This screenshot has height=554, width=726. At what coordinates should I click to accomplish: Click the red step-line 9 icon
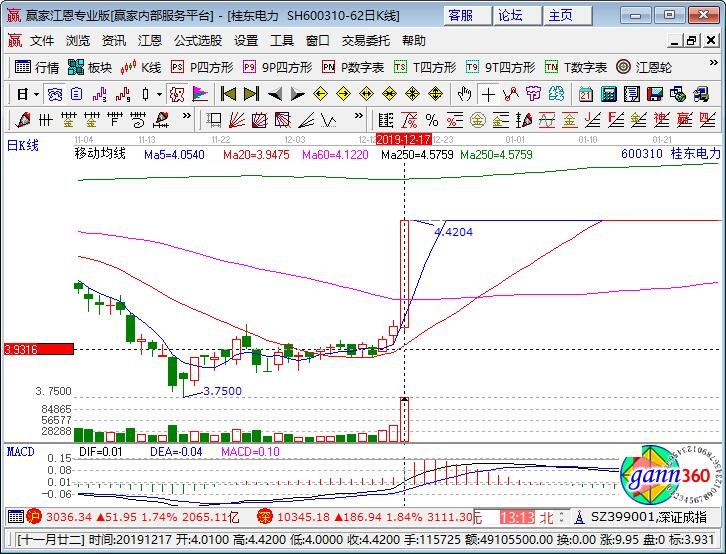click(123, 94)
